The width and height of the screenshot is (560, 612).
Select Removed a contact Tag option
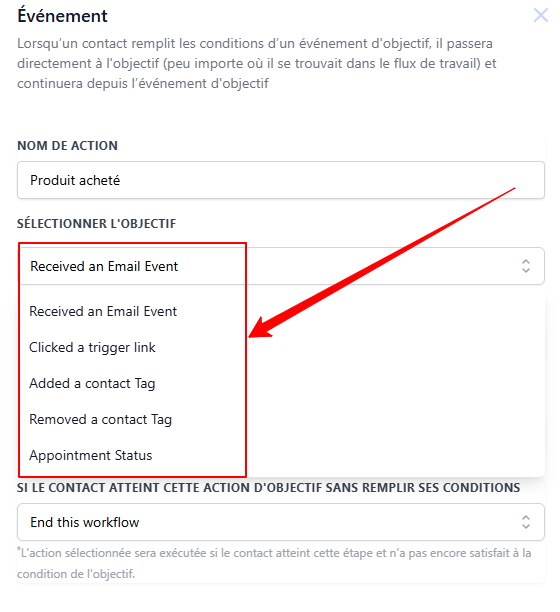tap(100, 420)
